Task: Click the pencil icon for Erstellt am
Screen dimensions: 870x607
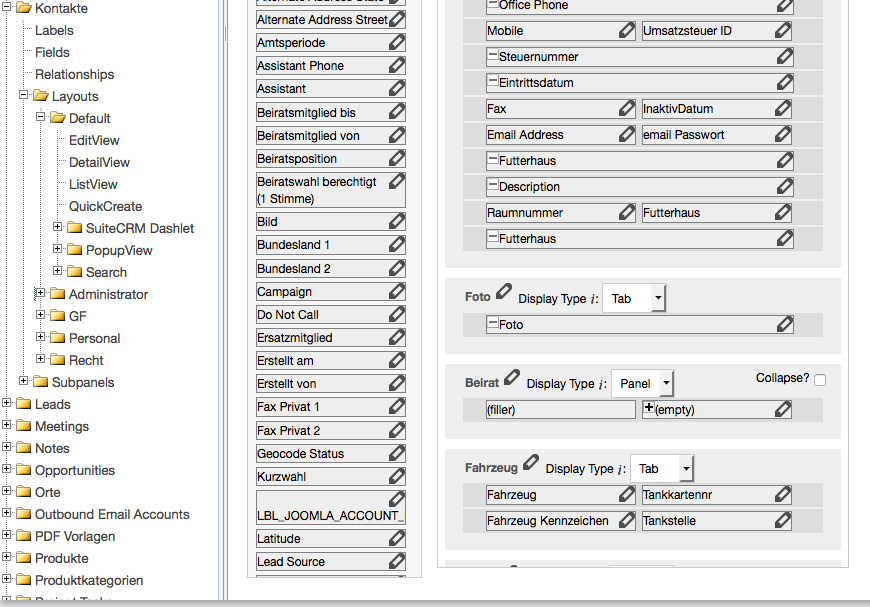Action: (397, 360)
